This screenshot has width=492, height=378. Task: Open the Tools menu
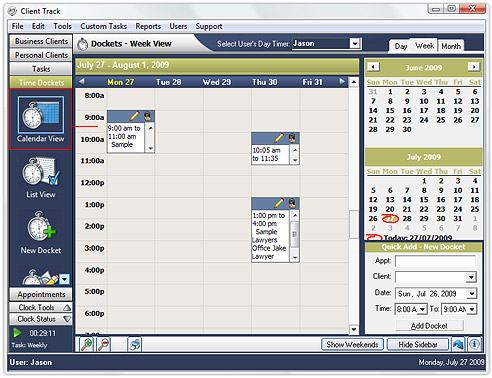[x=62, y=26]
